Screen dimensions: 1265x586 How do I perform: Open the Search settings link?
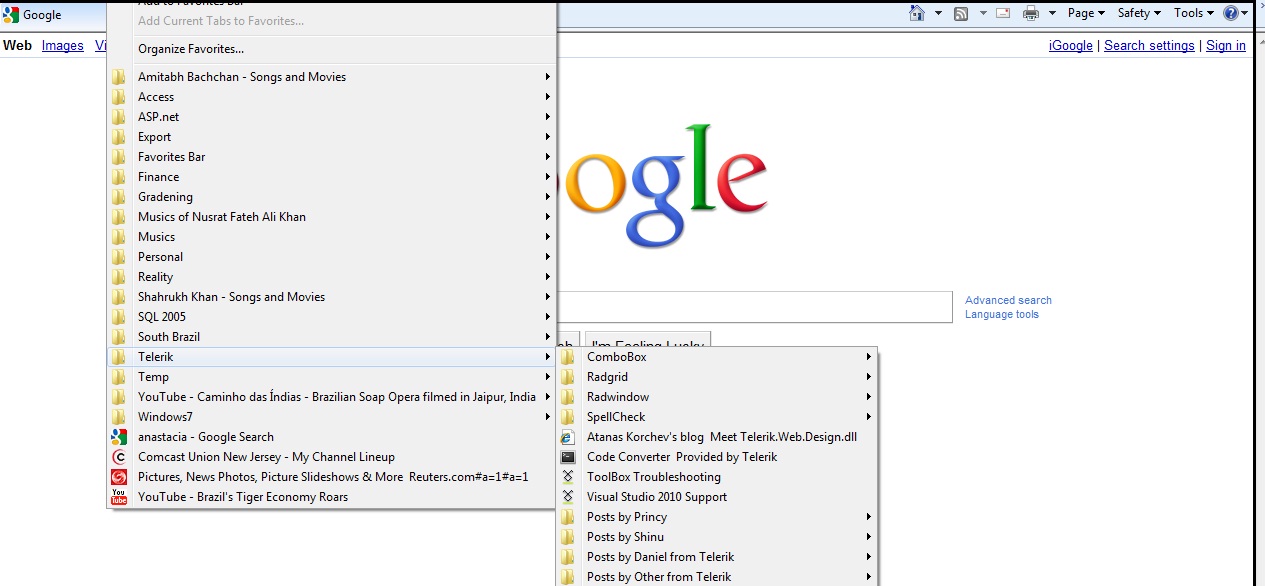pyautogui.click(x=1149, y=45)
